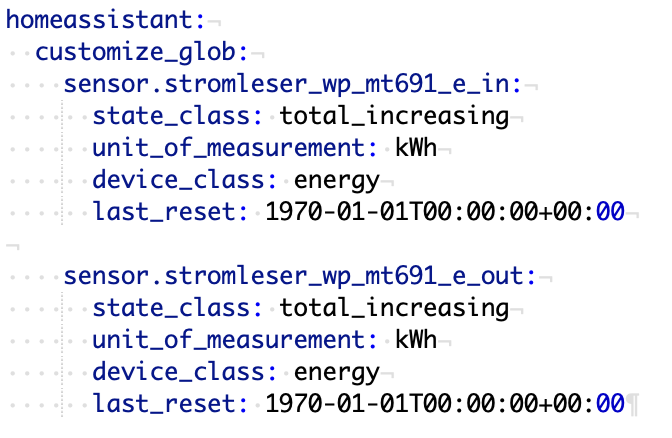Click device_class key under the e_in sensor
Screen dimensions: 672x438
(185, 179)
